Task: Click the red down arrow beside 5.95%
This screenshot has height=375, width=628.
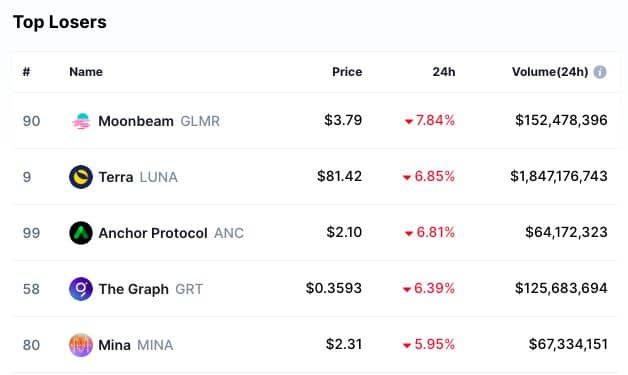Action: click(407, 345)
